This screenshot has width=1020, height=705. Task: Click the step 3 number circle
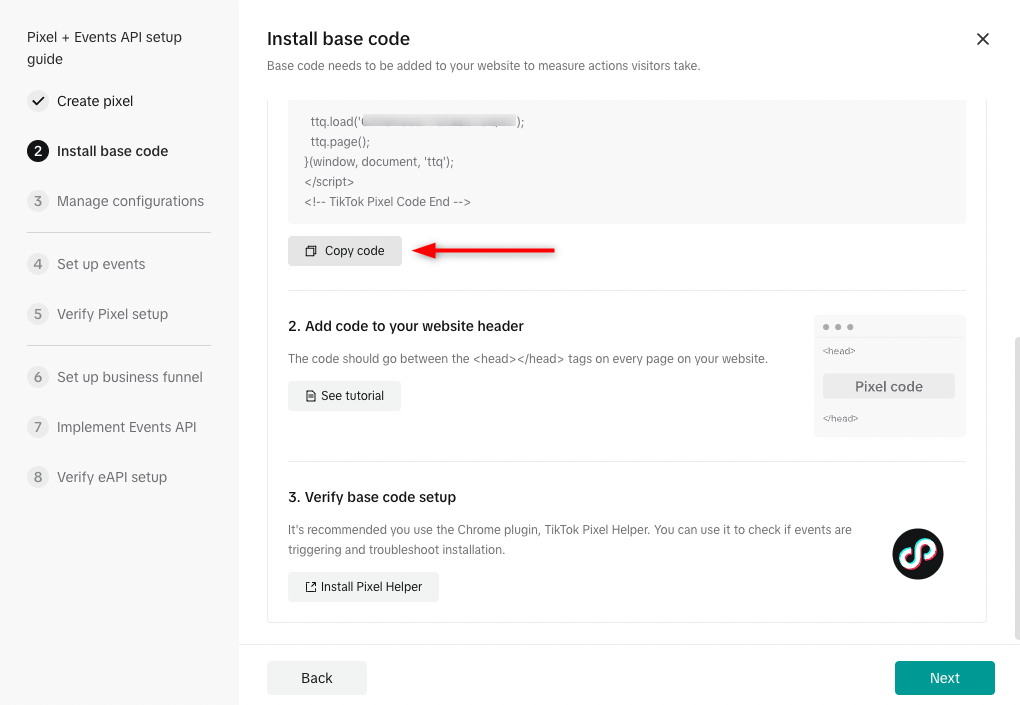[38, 201]
